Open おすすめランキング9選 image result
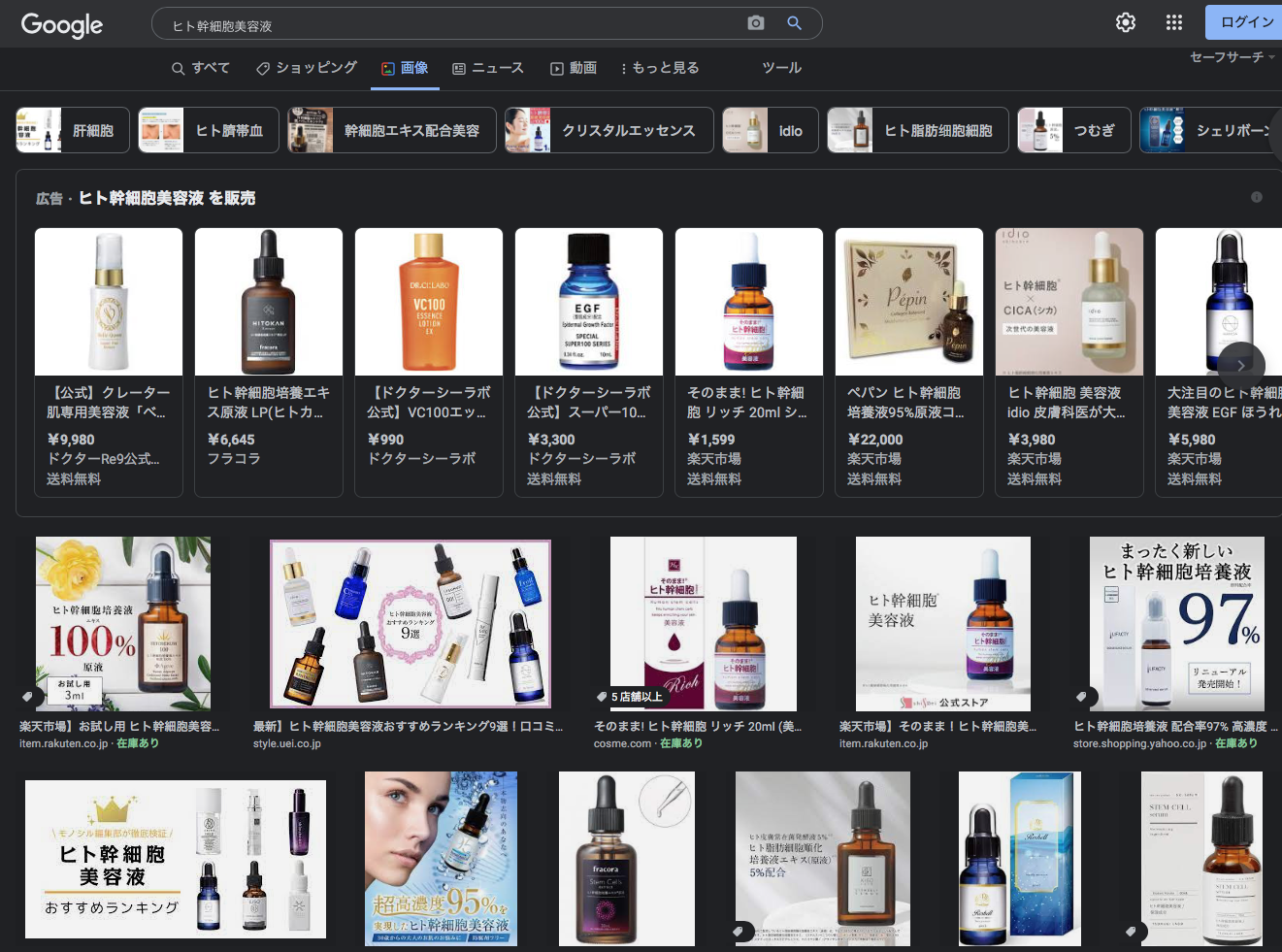The height and width of the screenshot is (952, 1282). click(411, 624)
